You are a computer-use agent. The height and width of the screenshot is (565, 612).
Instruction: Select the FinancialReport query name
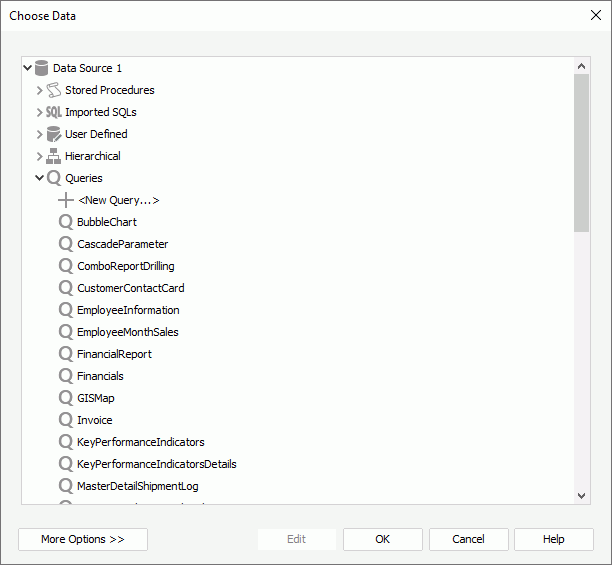pyautogui.click(x=114, y=354)
